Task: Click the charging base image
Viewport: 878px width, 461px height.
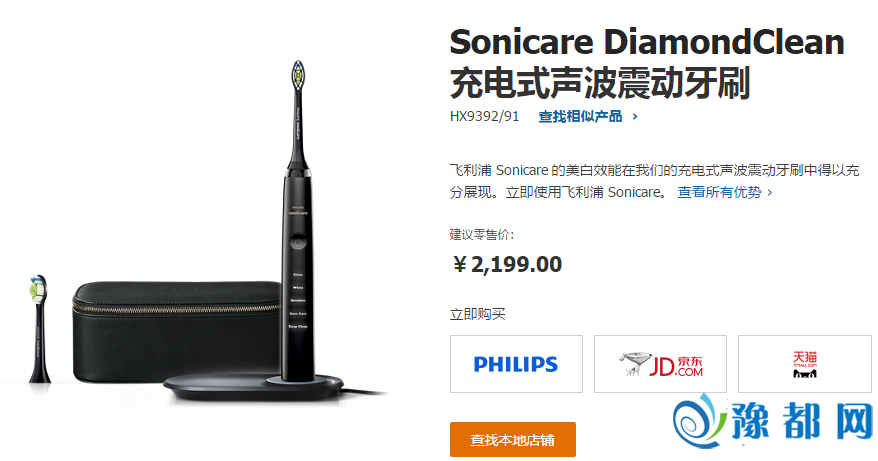Action: (x=253, y=385)
